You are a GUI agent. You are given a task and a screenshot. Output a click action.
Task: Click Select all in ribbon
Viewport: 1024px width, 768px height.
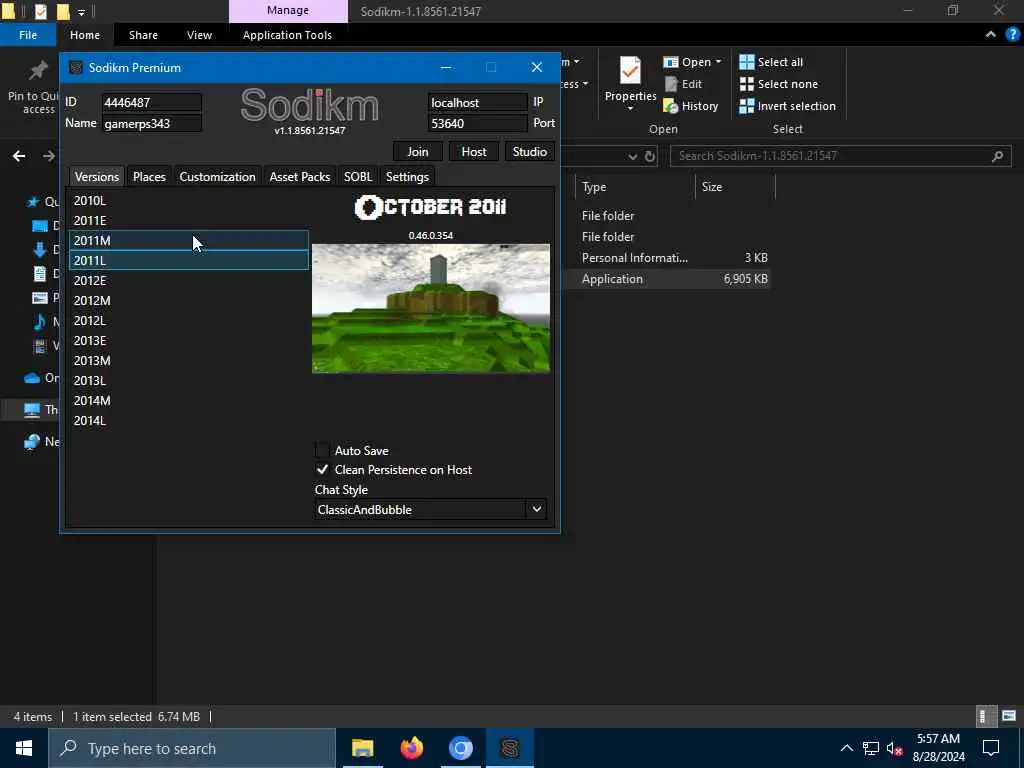[x=771, y=62]
